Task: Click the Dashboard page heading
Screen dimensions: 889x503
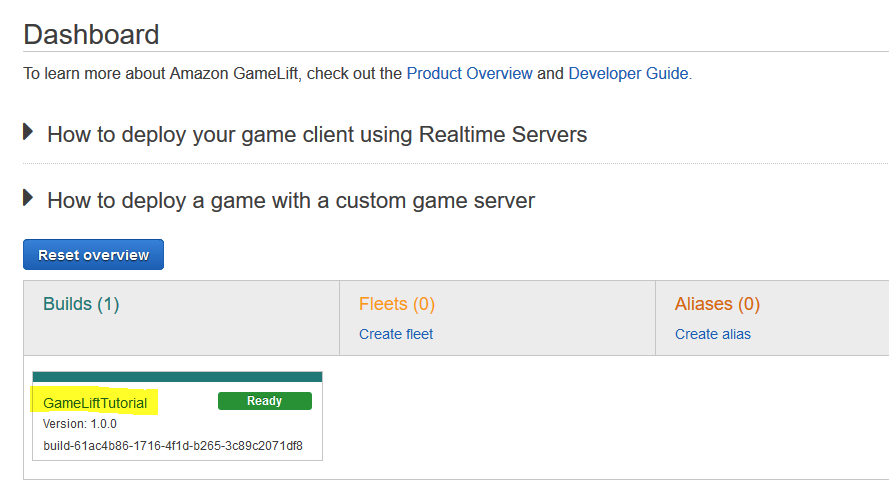Action: (x=91, y=34)
